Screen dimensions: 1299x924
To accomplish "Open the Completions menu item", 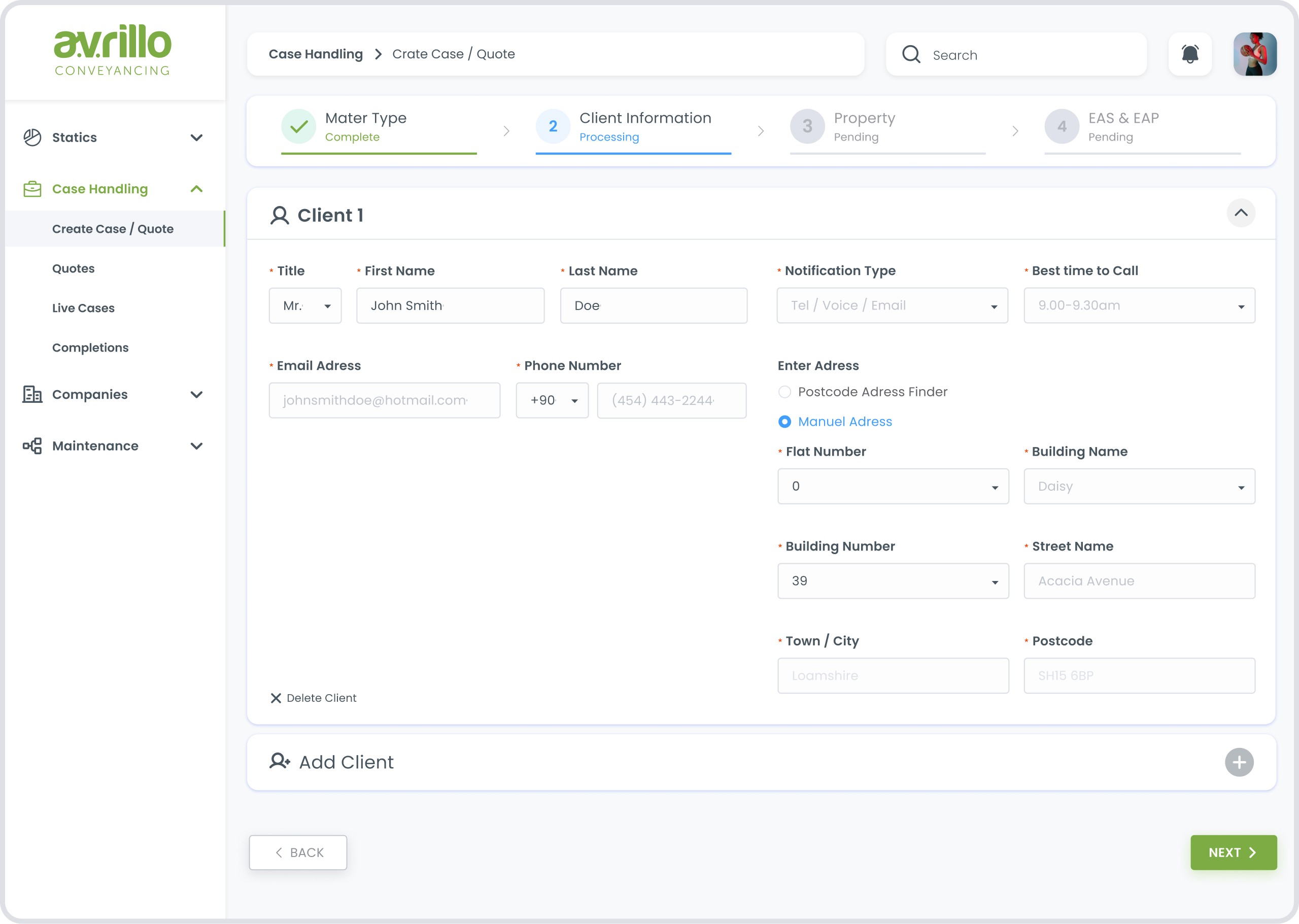I will point(90,348).
